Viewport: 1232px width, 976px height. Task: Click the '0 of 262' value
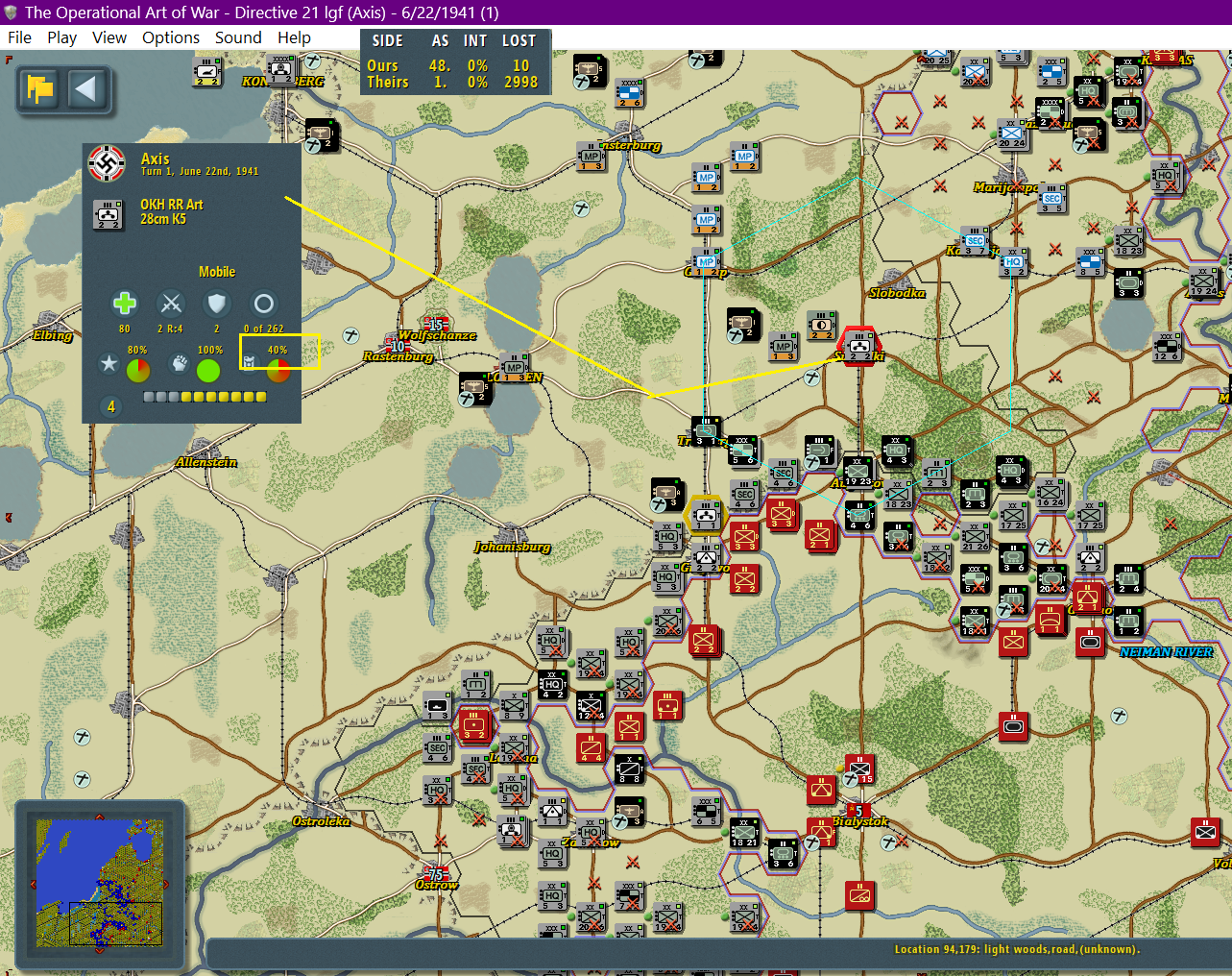(263, 329)
